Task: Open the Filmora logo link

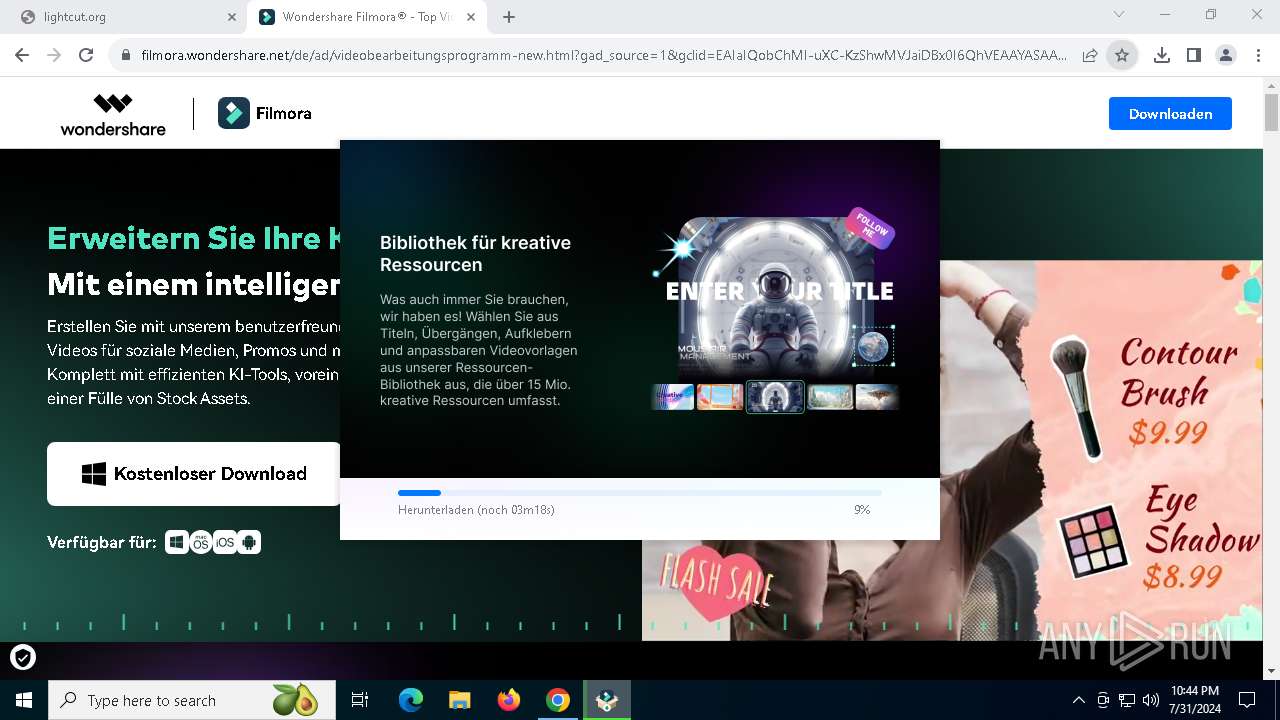Action: pos(265,114)
